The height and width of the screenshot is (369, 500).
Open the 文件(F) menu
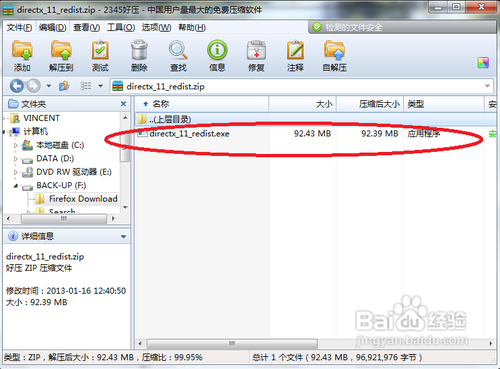(x=19, y=28)
